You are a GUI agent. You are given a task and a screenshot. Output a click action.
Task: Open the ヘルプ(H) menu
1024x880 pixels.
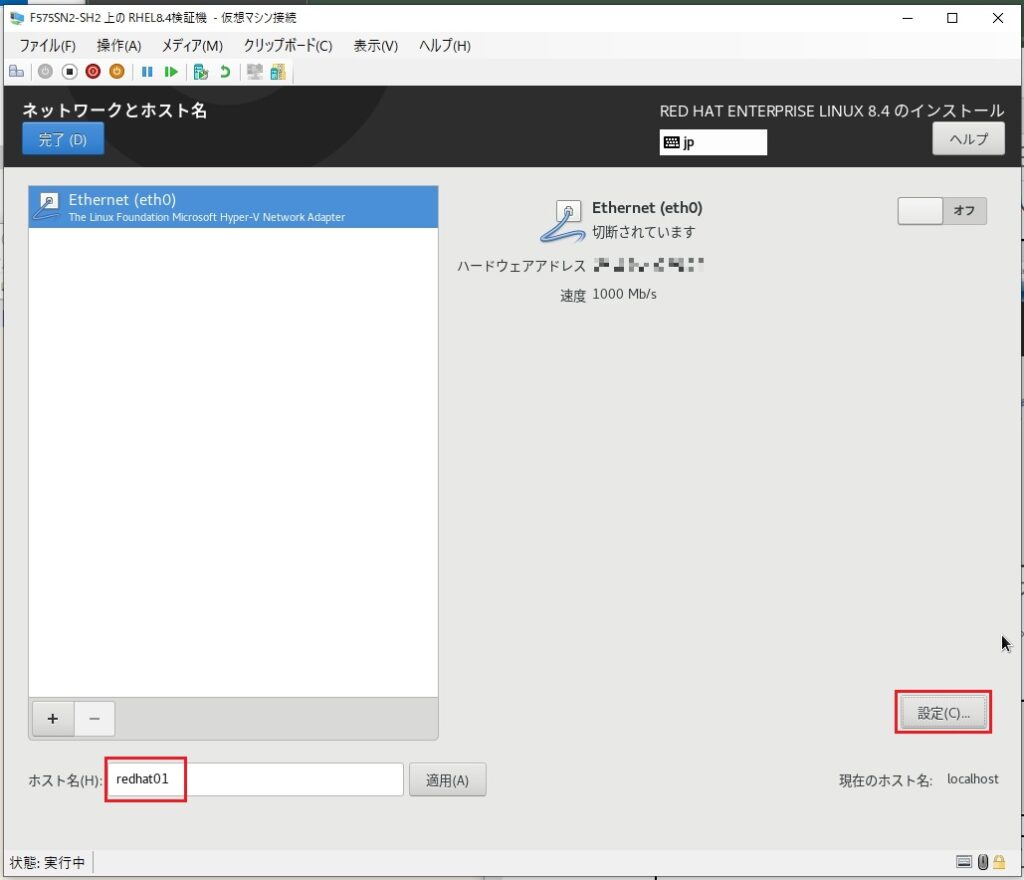[445, 46]
